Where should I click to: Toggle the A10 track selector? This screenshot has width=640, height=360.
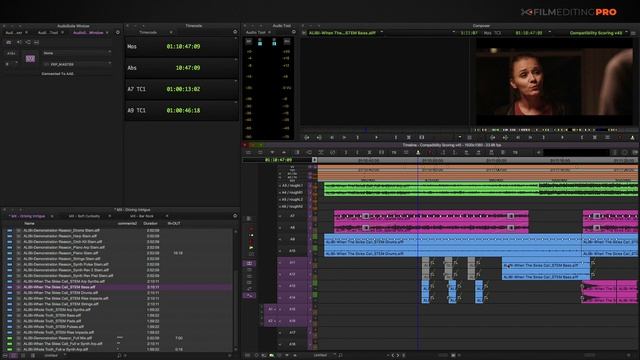pyautogui.click(x=292, y=251)
